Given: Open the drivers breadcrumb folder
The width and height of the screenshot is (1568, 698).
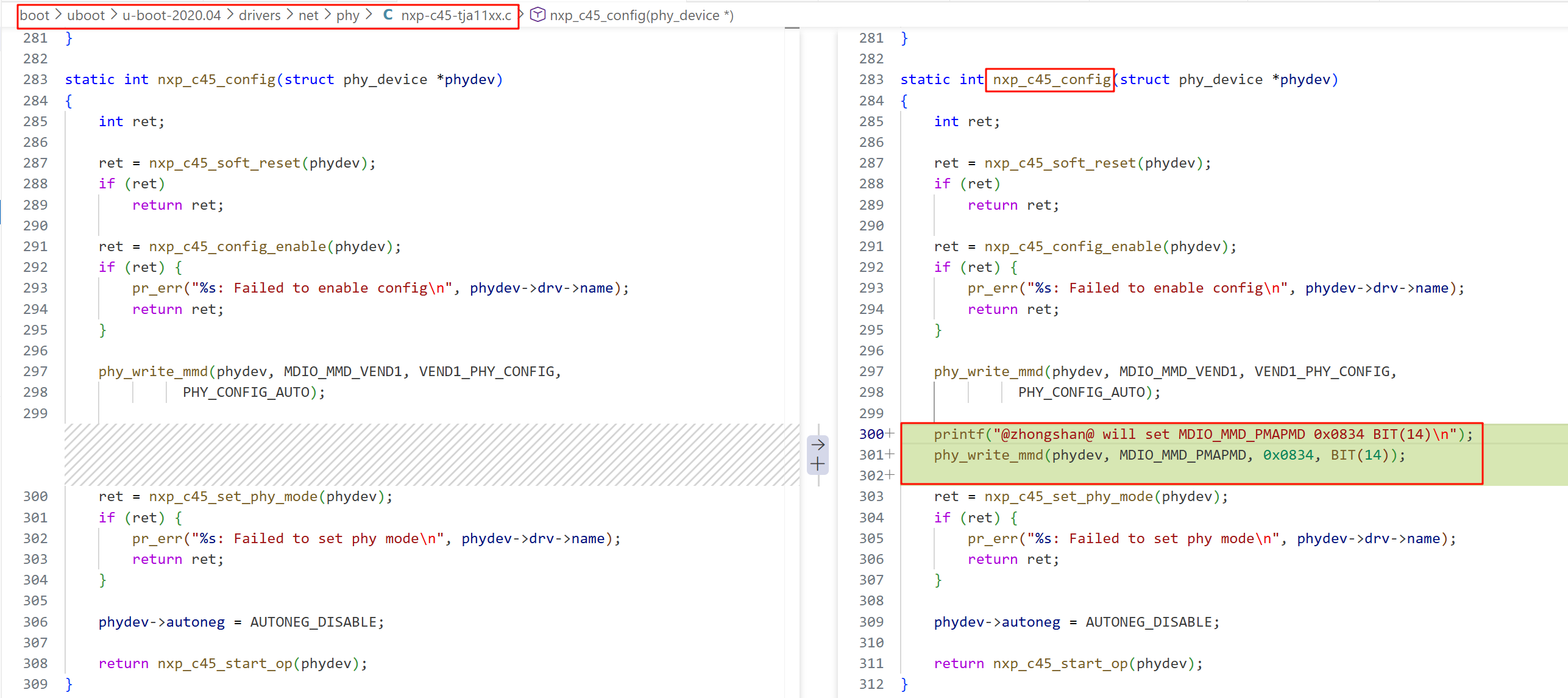Looking at the screenshot, I should coord(260,15).
